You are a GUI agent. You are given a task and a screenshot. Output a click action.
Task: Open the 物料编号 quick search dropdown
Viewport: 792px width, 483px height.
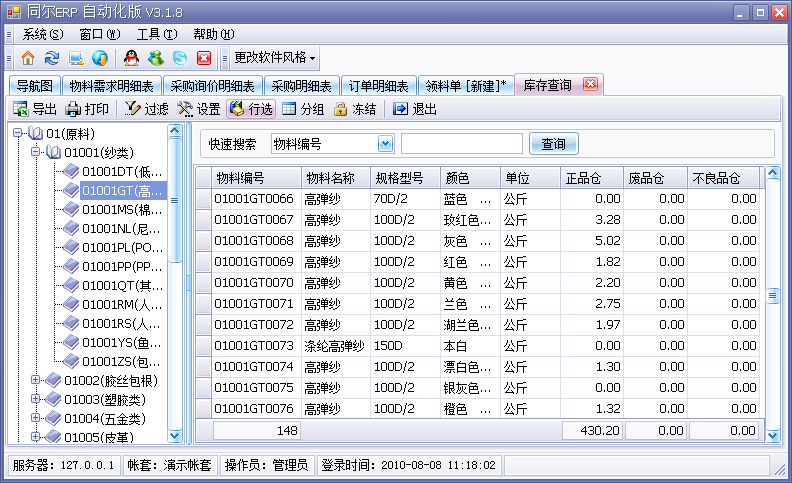click(385, 144)
